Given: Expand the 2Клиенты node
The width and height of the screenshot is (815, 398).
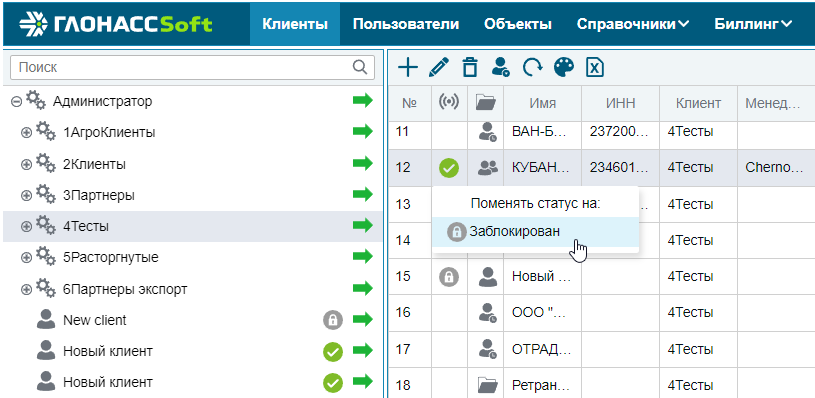Looking at the screenshot, I should click(27, 165).
